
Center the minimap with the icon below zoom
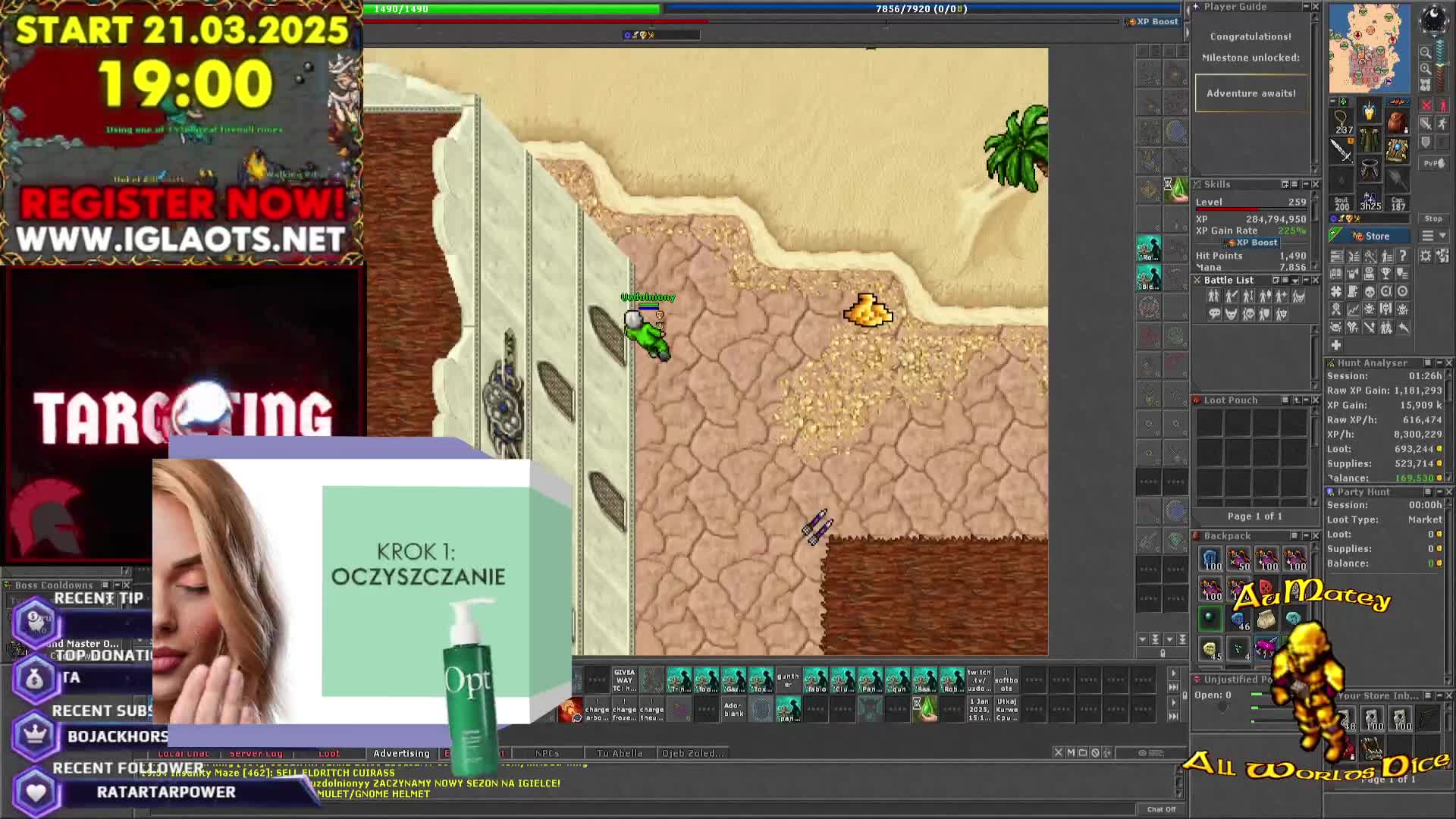point(1426,84)
